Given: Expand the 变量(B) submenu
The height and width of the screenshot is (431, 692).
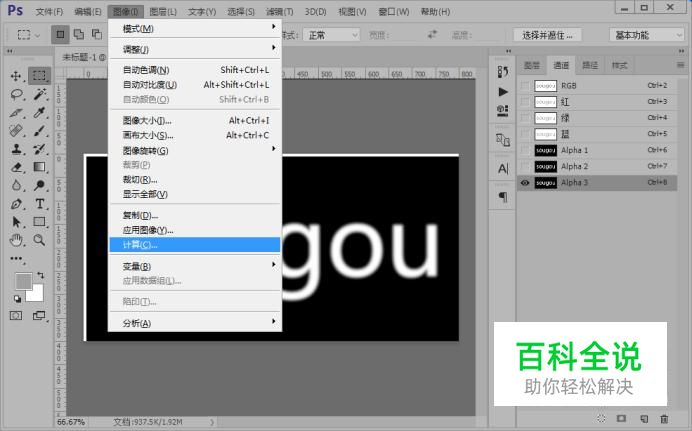Looking at the screenshot, I should click(x=195, y=266).
